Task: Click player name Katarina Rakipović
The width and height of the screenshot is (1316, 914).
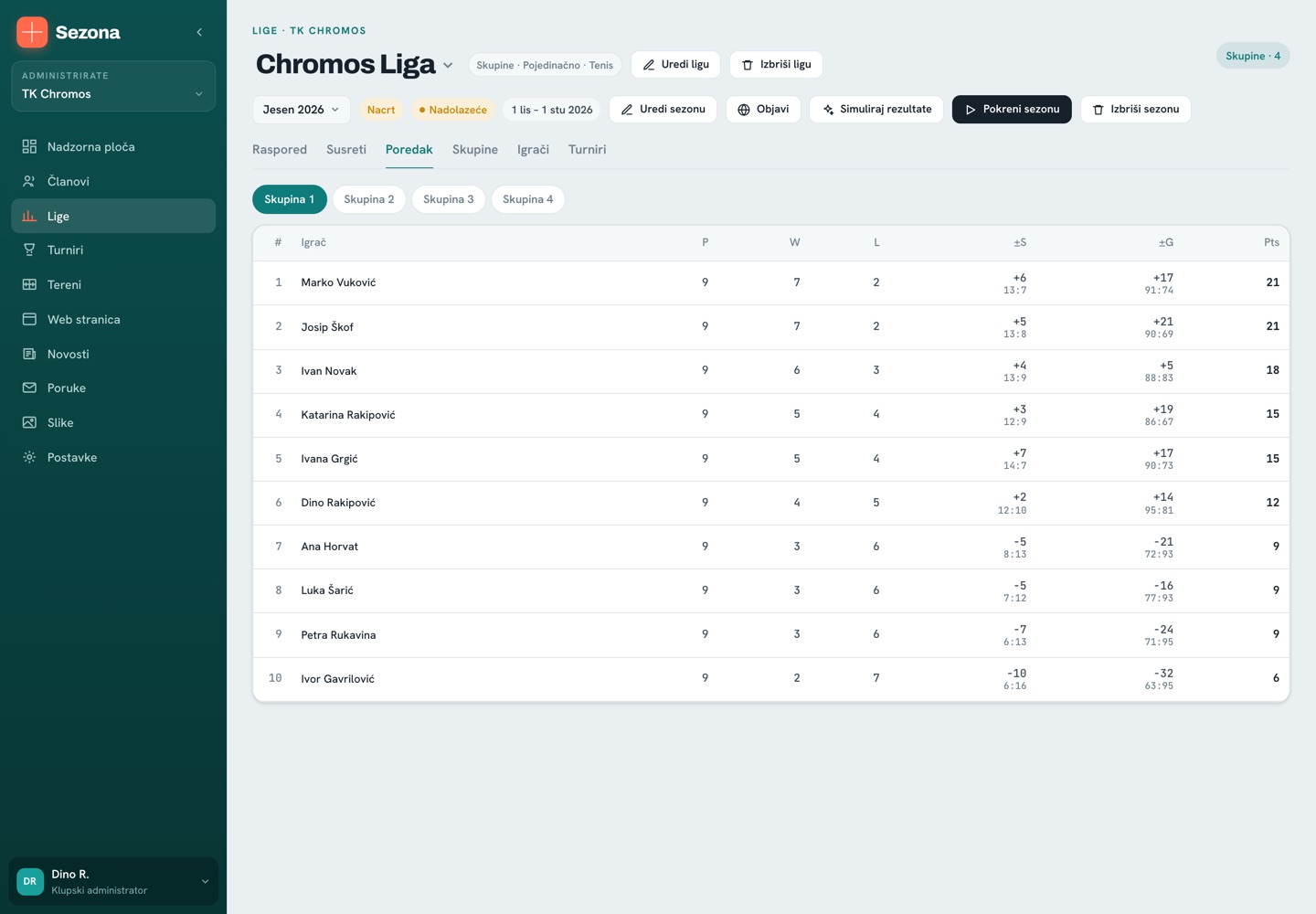Action: click(x=348, y=415)
